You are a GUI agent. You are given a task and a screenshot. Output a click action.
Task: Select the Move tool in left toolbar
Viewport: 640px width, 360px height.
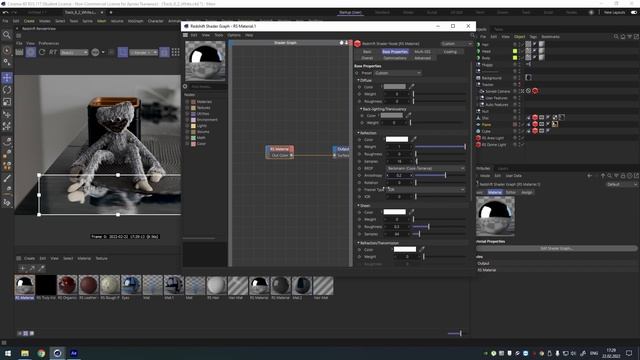pyautogui.click(x=7, y=78)
